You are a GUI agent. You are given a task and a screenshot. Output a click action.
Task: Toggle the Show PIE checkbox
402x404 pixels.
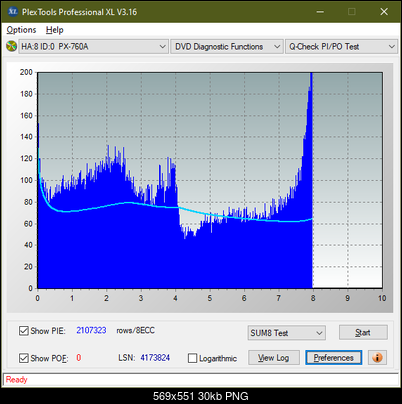click(x=24, y=331)
